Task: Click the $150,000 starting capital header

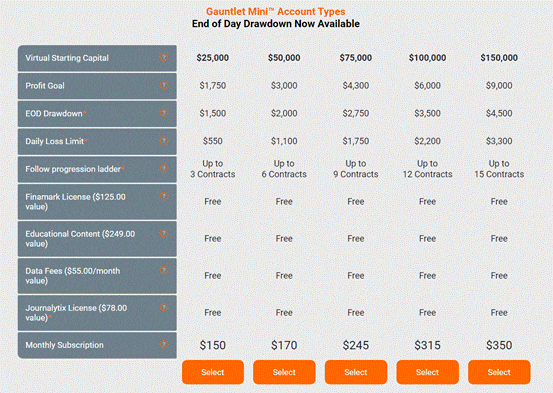Action: pos(499,58)
